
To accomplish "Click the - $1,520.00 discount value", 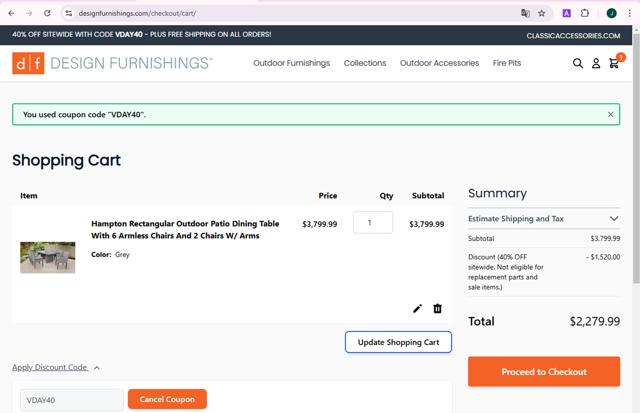I will click(603, 257).
